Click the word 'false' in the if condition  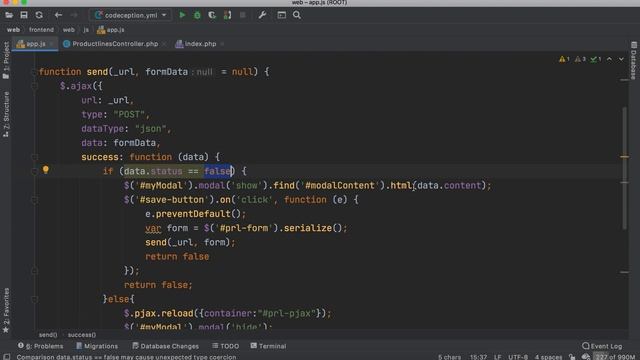pos(218,171)
